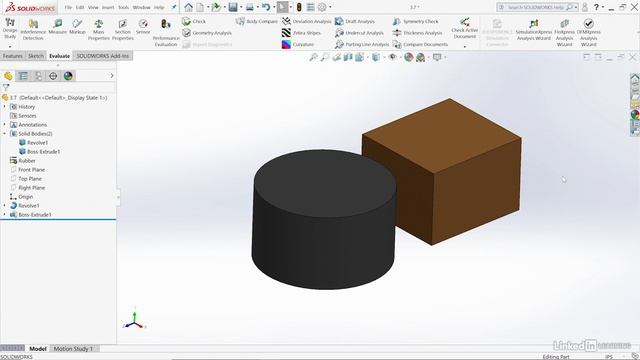Switch to the Motion Study 1 tab

73,349
